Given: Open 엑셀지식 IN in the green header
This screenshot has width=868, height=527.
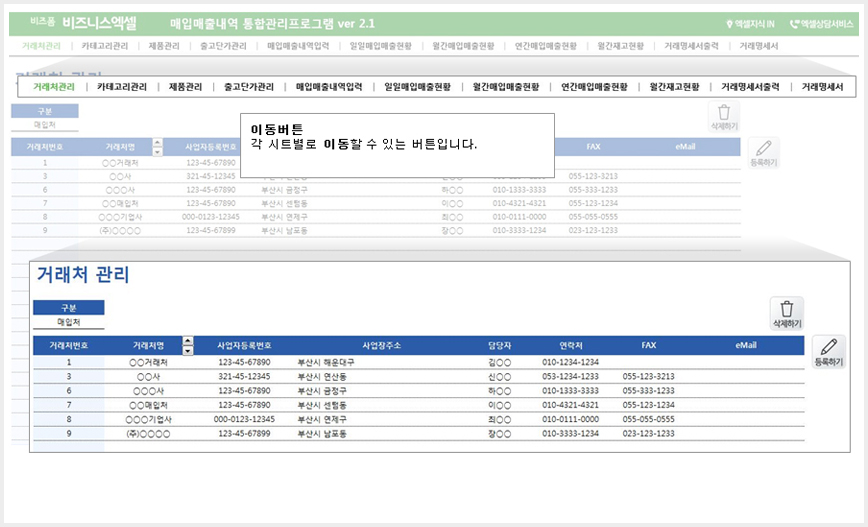Looking at the screenshot, I should (x=750, y=24).
